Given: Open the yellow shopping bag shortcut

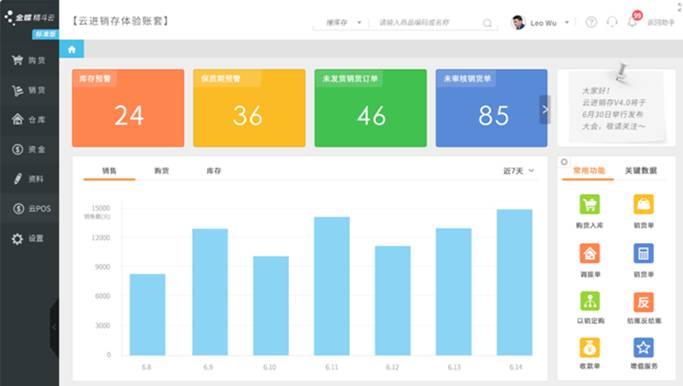Looking at the screenshot, I should [x=643, y=204].
